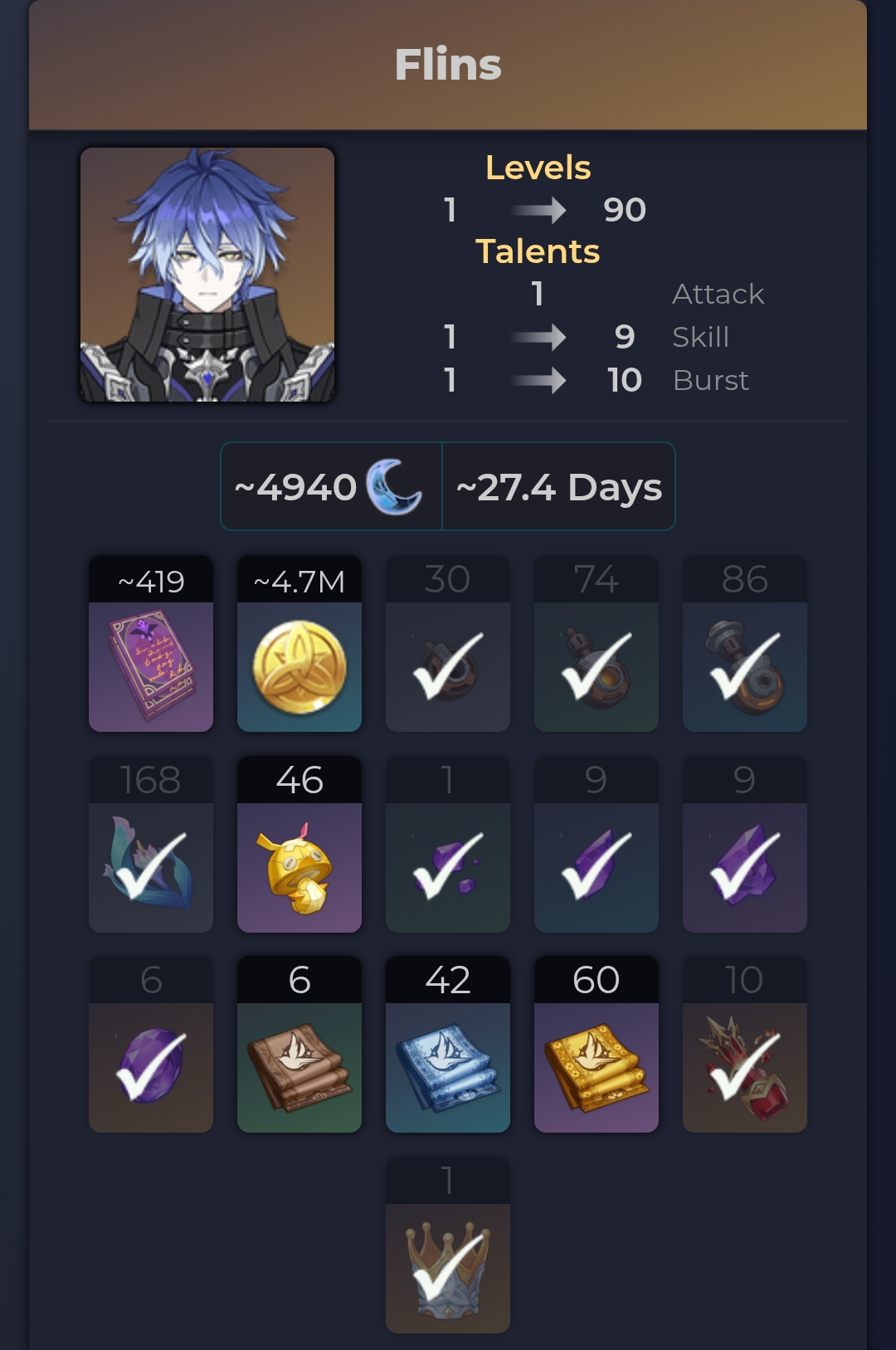The width and height of the screenshot is (896, 1350).
Task: Uncheck the 168 flower material card
Action: click(x=151, y=845)
